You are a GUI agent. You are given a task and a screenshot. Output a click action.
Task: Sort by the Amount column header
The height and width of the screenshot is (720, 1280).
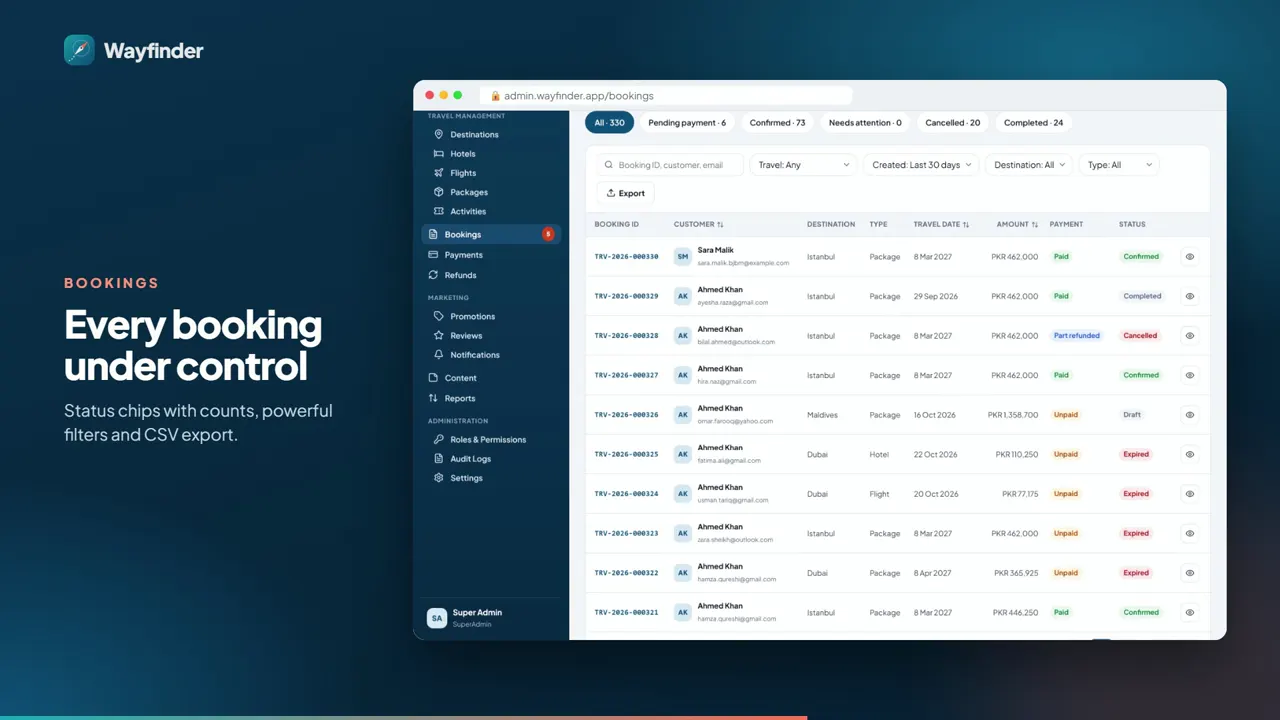[x=1017, y=224]
